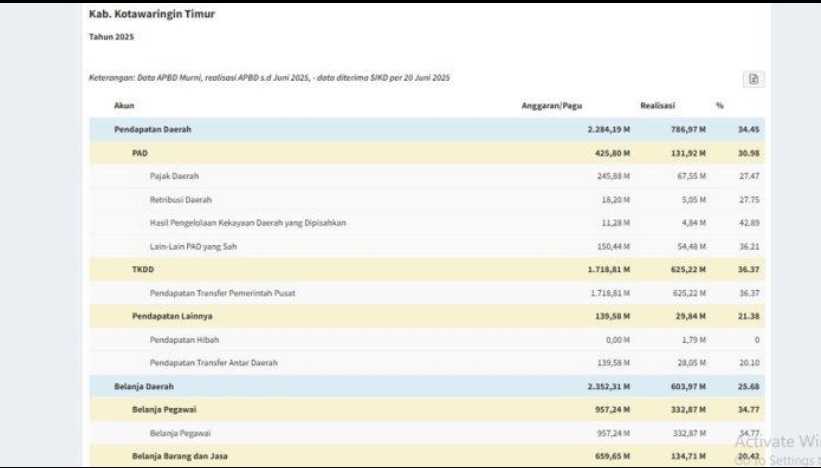Collapse the PAD category row
Viewport: 821px width, 468px height.
[427, 153]
